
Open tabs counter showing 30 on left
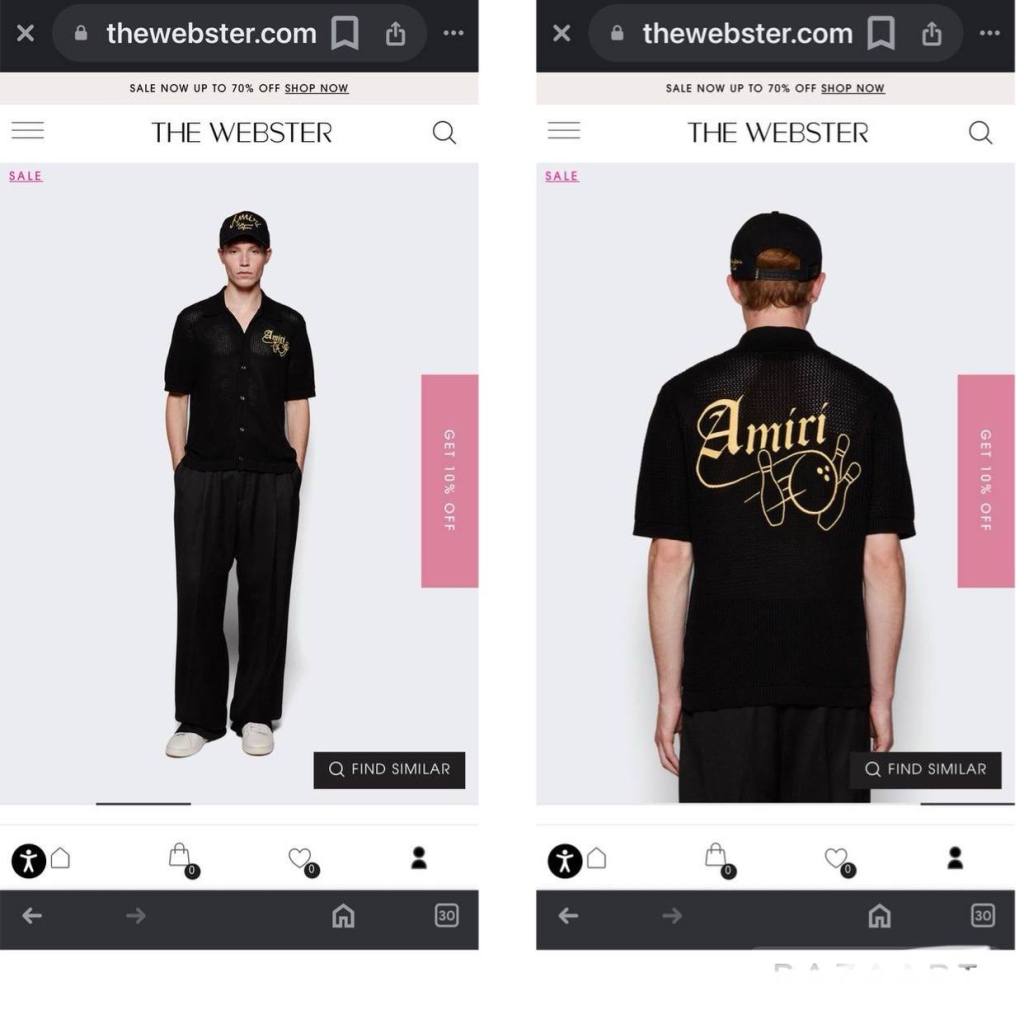coord(447,916)
